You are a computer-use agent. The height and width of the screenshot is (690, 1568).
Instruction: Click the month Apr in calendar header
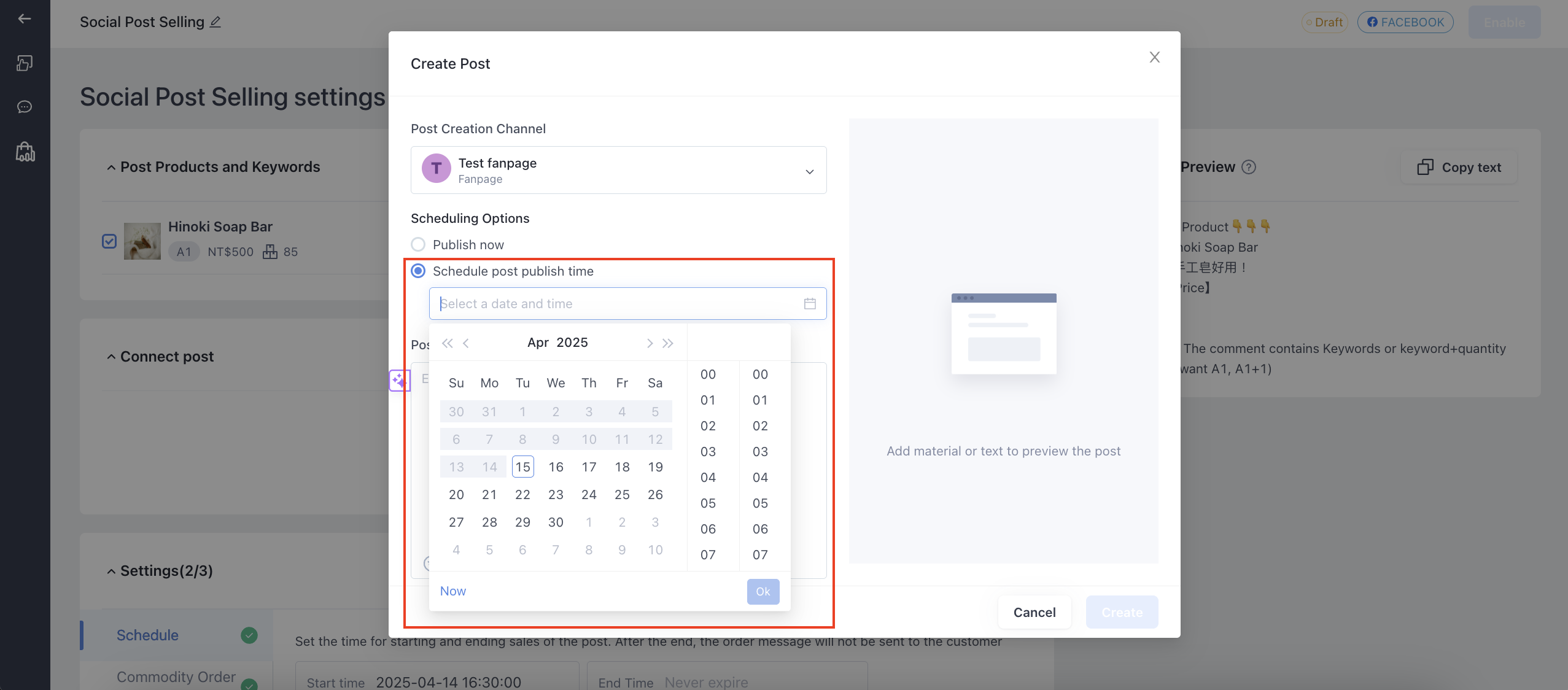coord(538,343)
